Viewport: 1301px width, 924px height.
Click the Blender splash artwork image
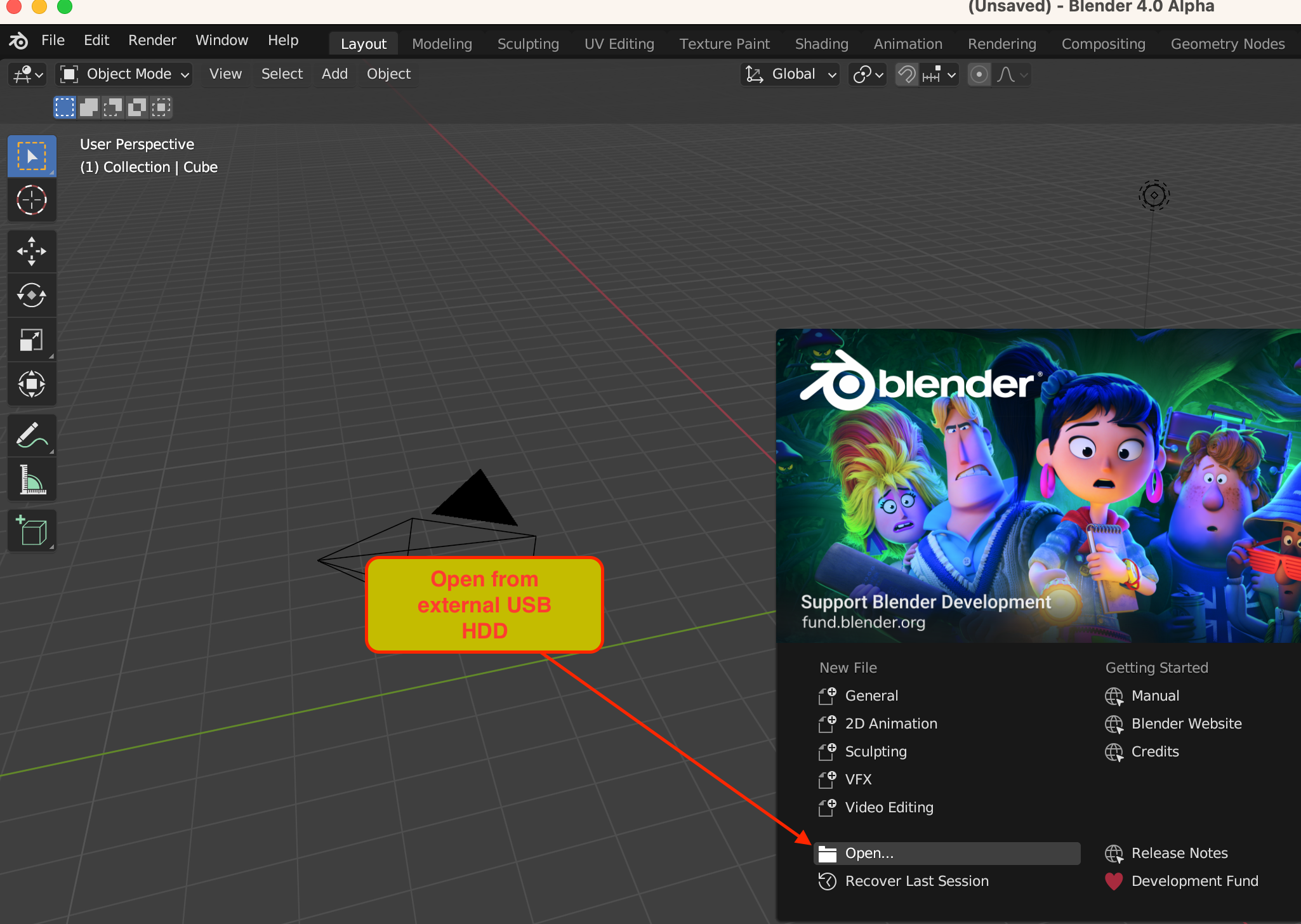click(1038, 485)
